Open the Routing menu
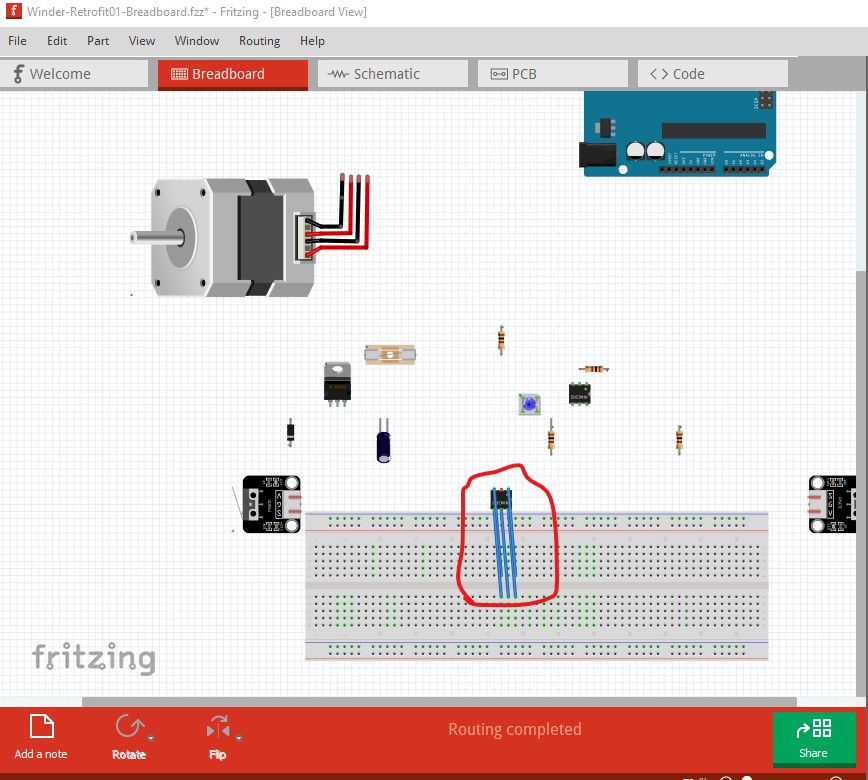 click(259, 41)
